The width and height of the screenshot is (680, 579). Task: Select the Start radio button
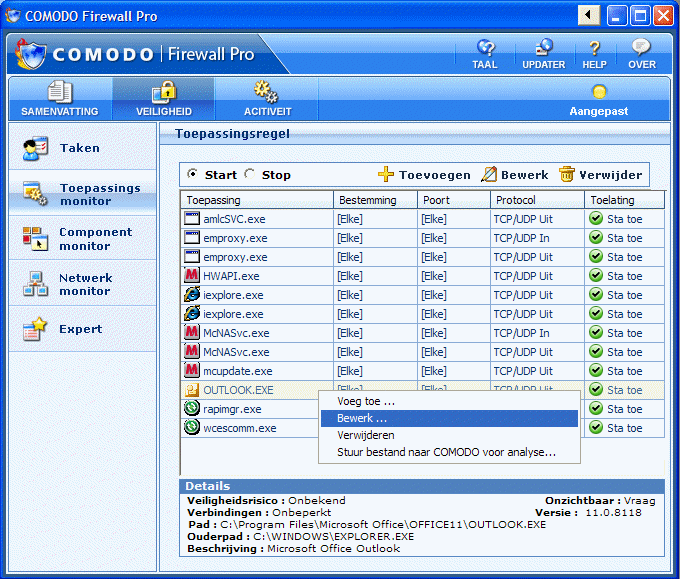point(192,174)
